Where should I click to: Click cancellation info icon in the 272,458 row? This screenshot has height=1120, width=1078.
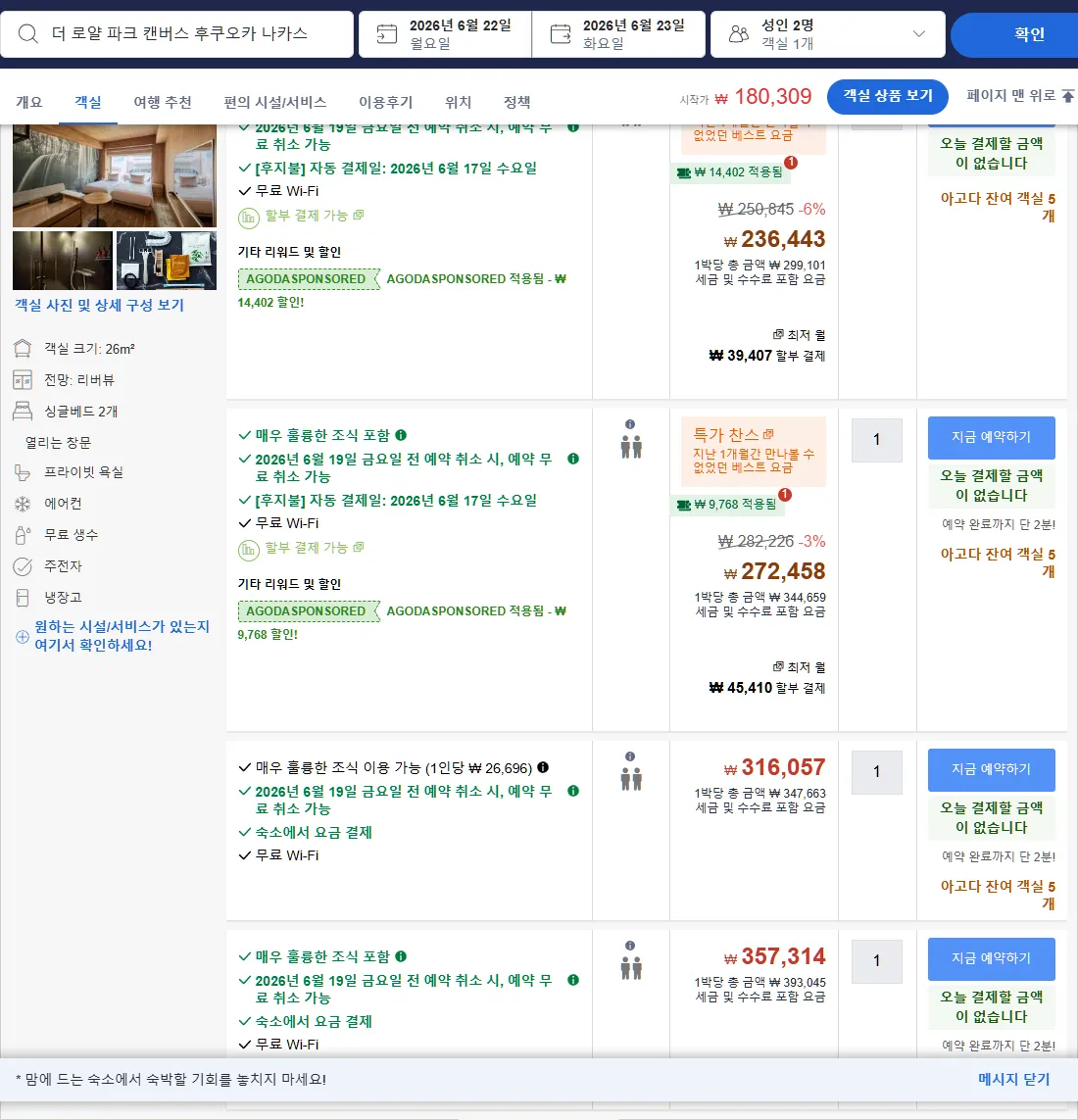(x=573, y=459)
